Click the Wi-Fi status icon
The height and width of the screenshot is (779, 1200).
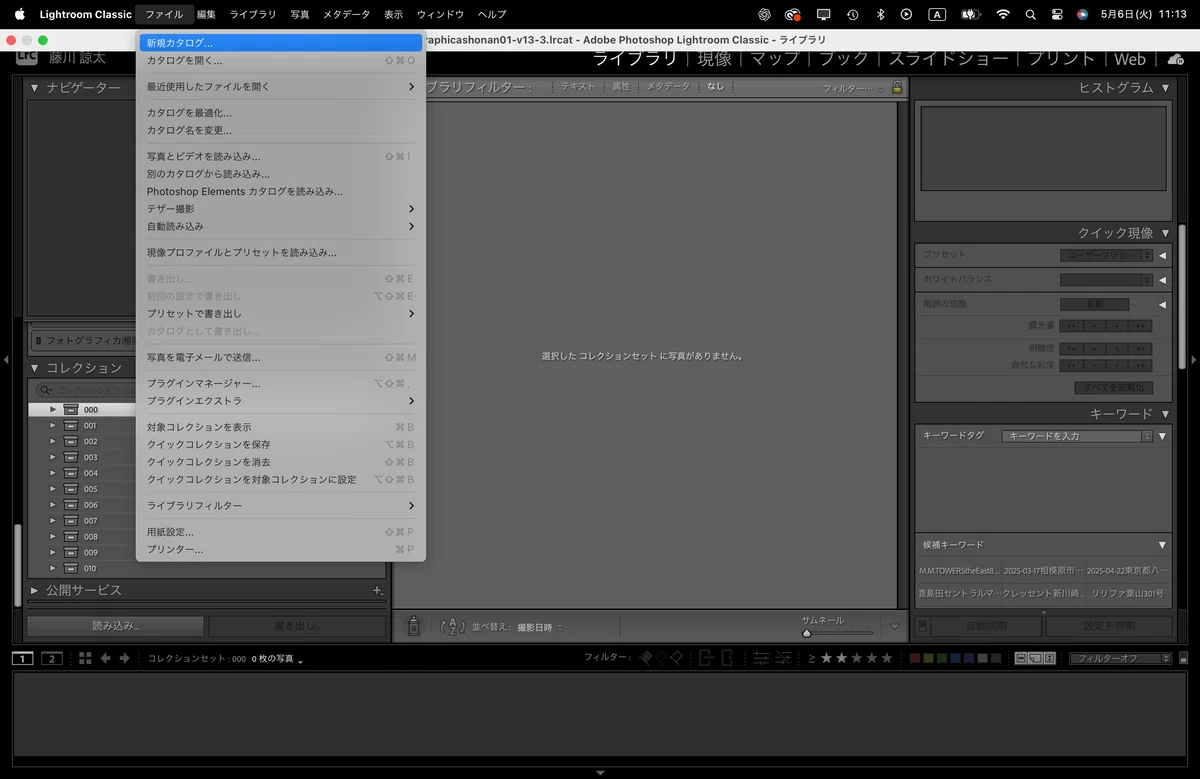[x=1003, y=14]
